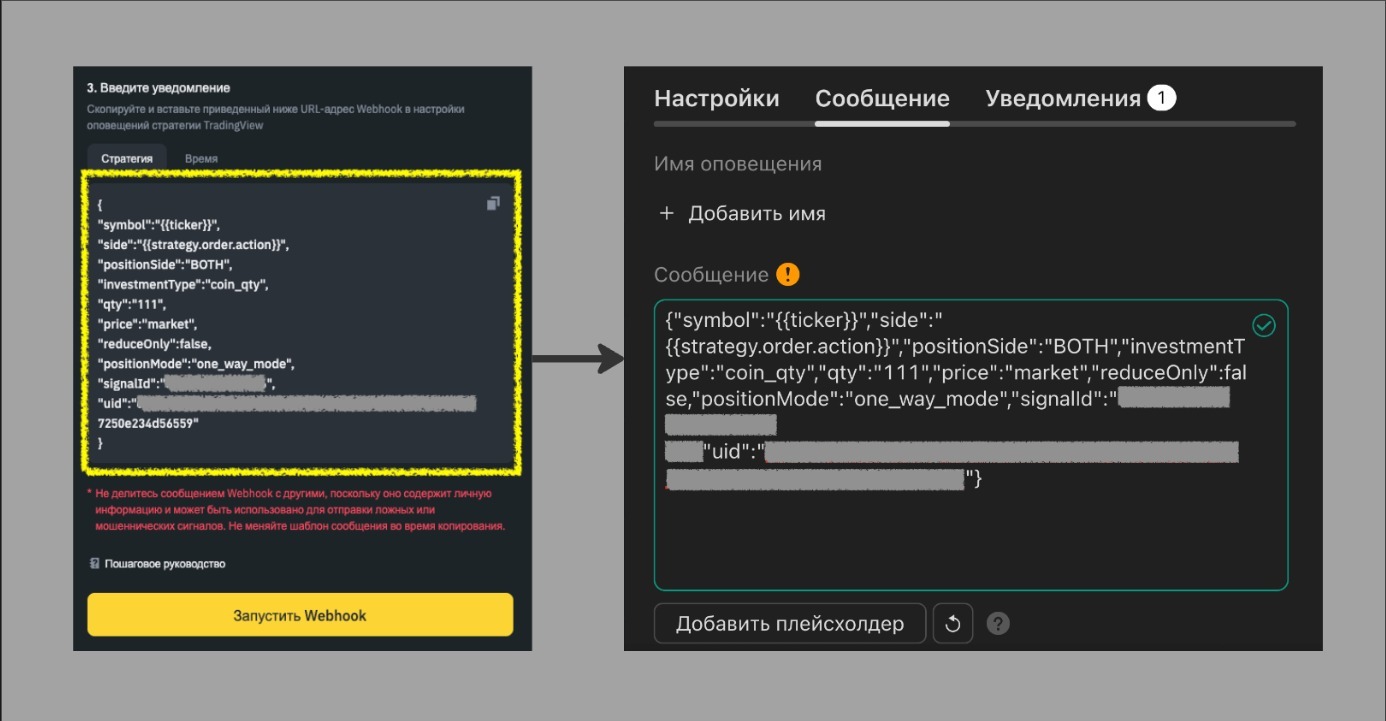The image size is (1386, 721).
Task: Click the guide book icon beside Пошаговое руководство
Action: 94,564
